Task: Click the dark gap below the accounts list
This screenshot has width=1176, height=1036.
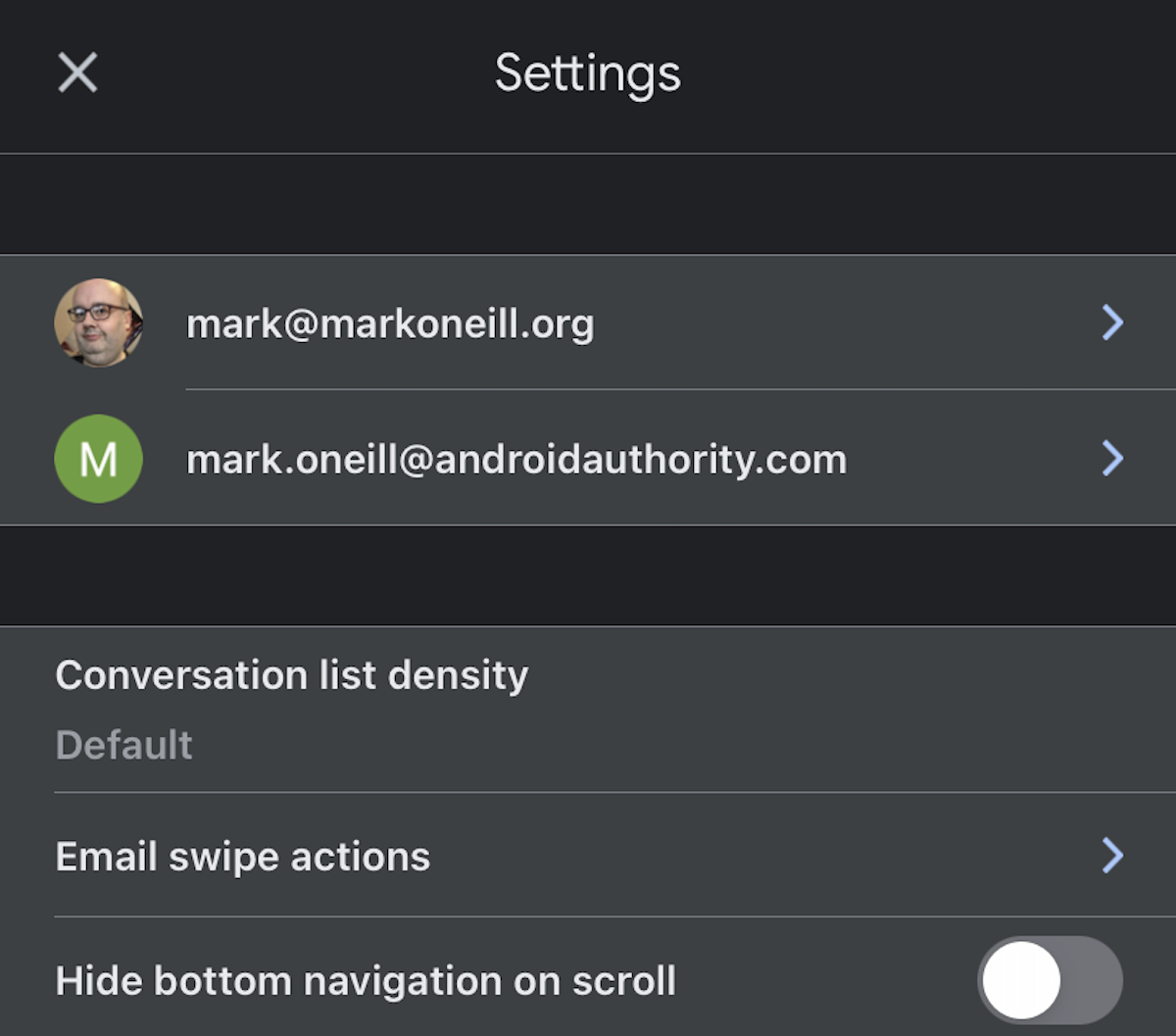Action: point(588,575)
